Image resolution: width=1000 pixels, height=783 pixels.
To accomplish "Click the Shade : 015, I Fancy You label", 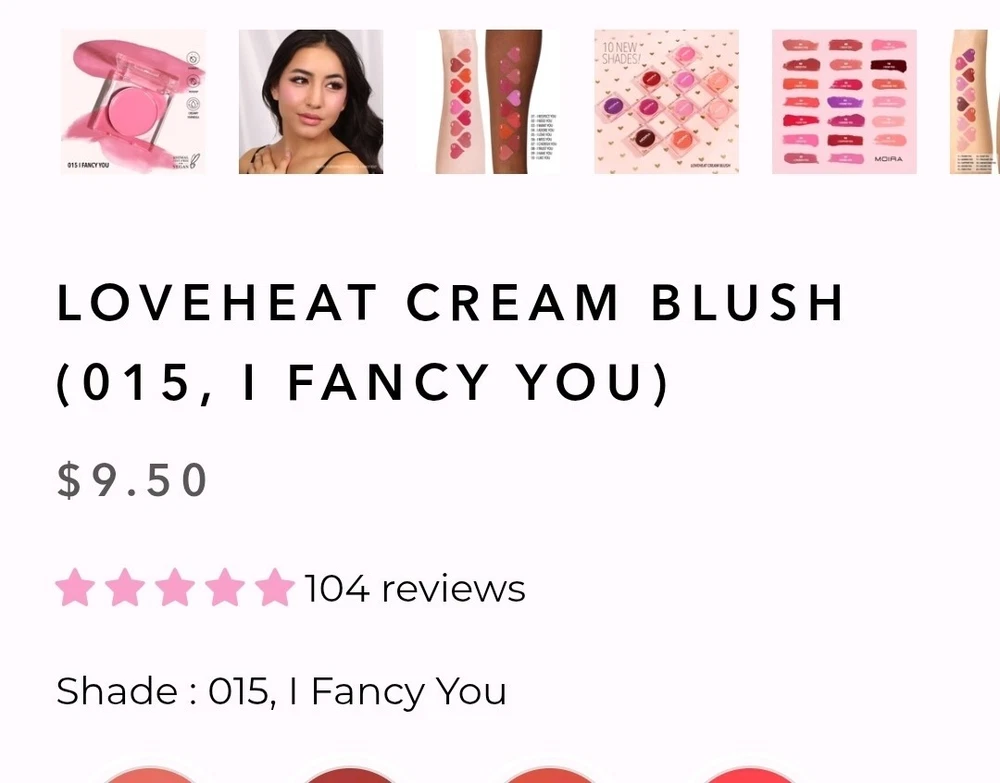I will point(281,692).
